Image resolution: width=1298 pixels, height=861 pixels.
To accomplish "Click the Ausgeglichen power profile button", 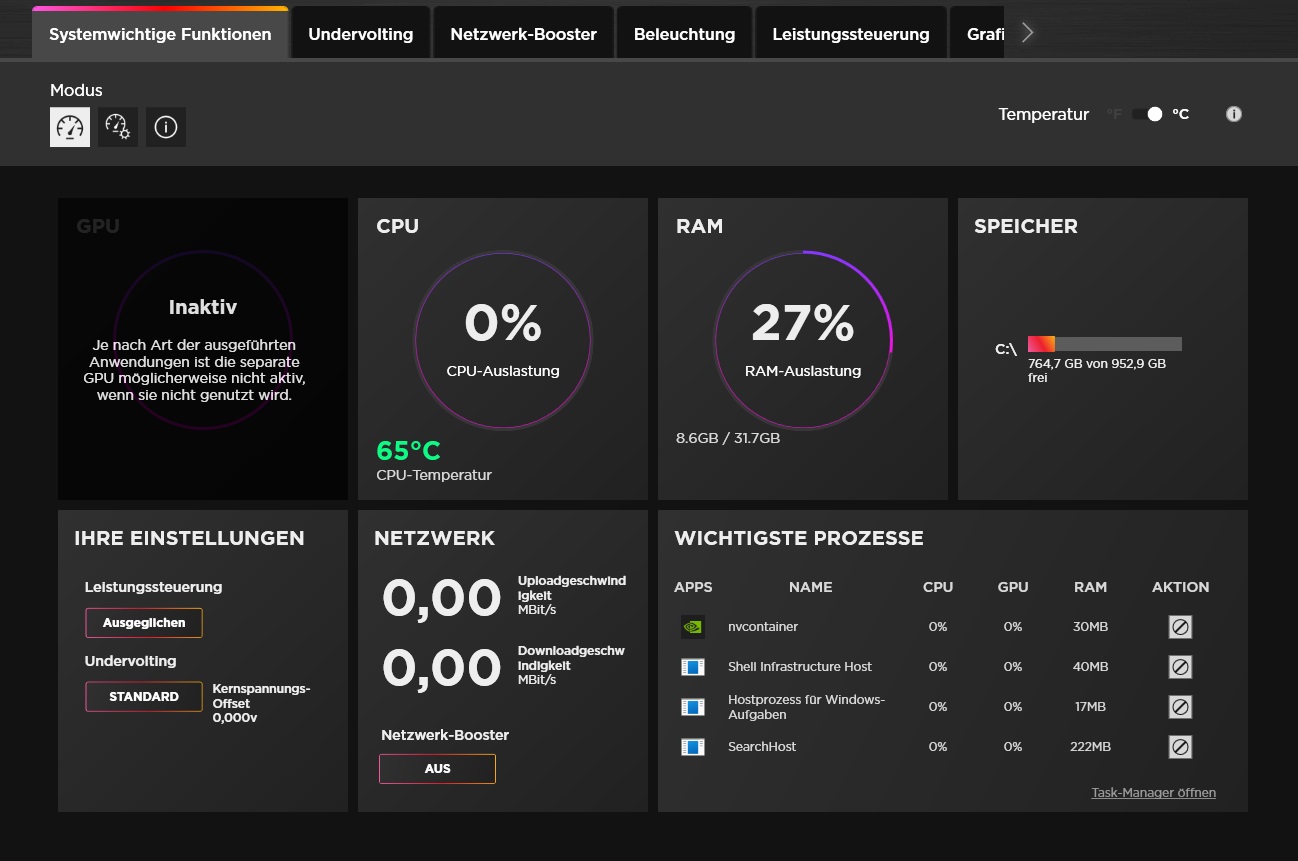I will coord(144,623).
